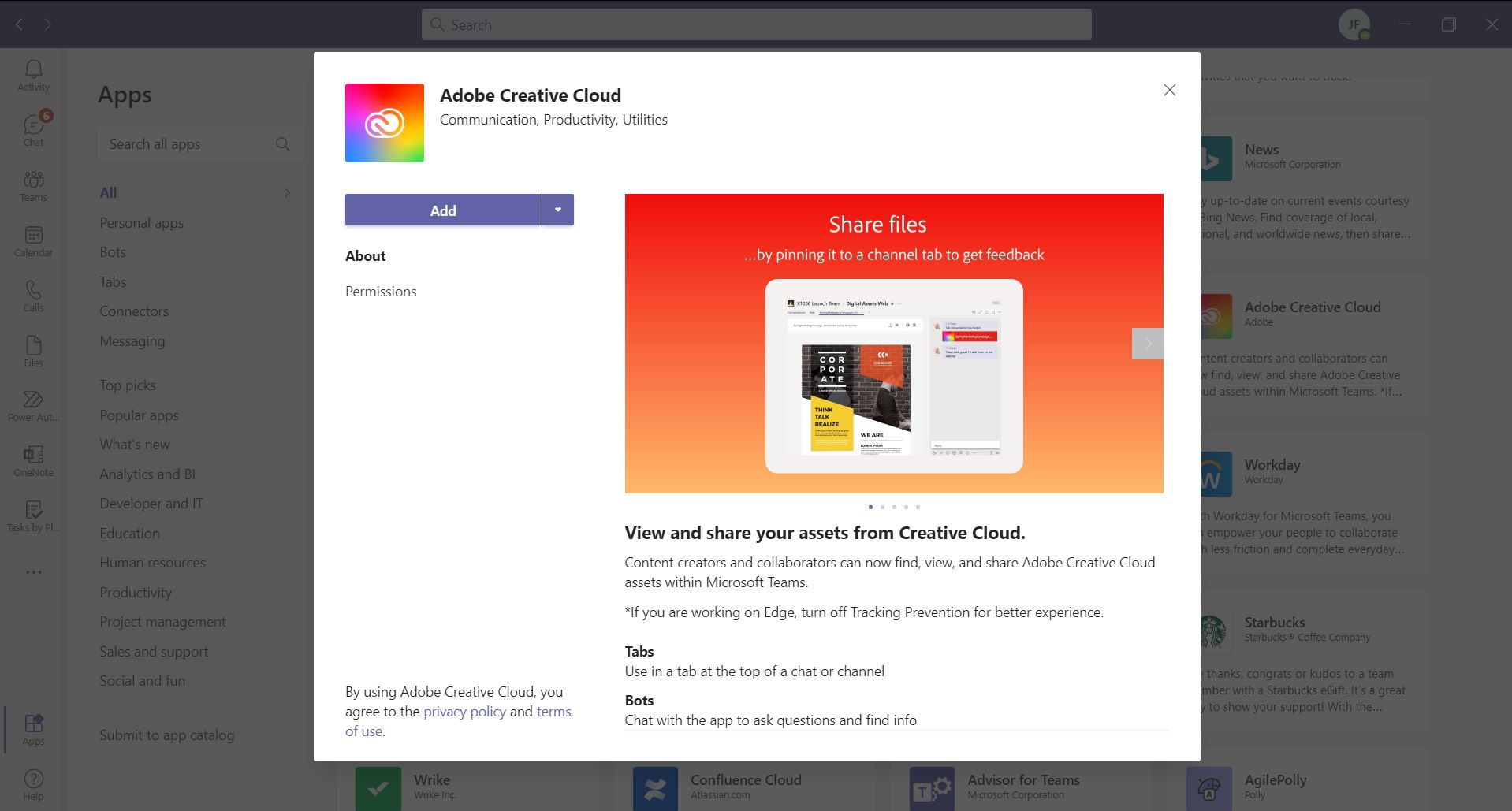Click the Advisor for Teams app icon
The width and height of the screenshot is (1512, 811).
[932, 788]
